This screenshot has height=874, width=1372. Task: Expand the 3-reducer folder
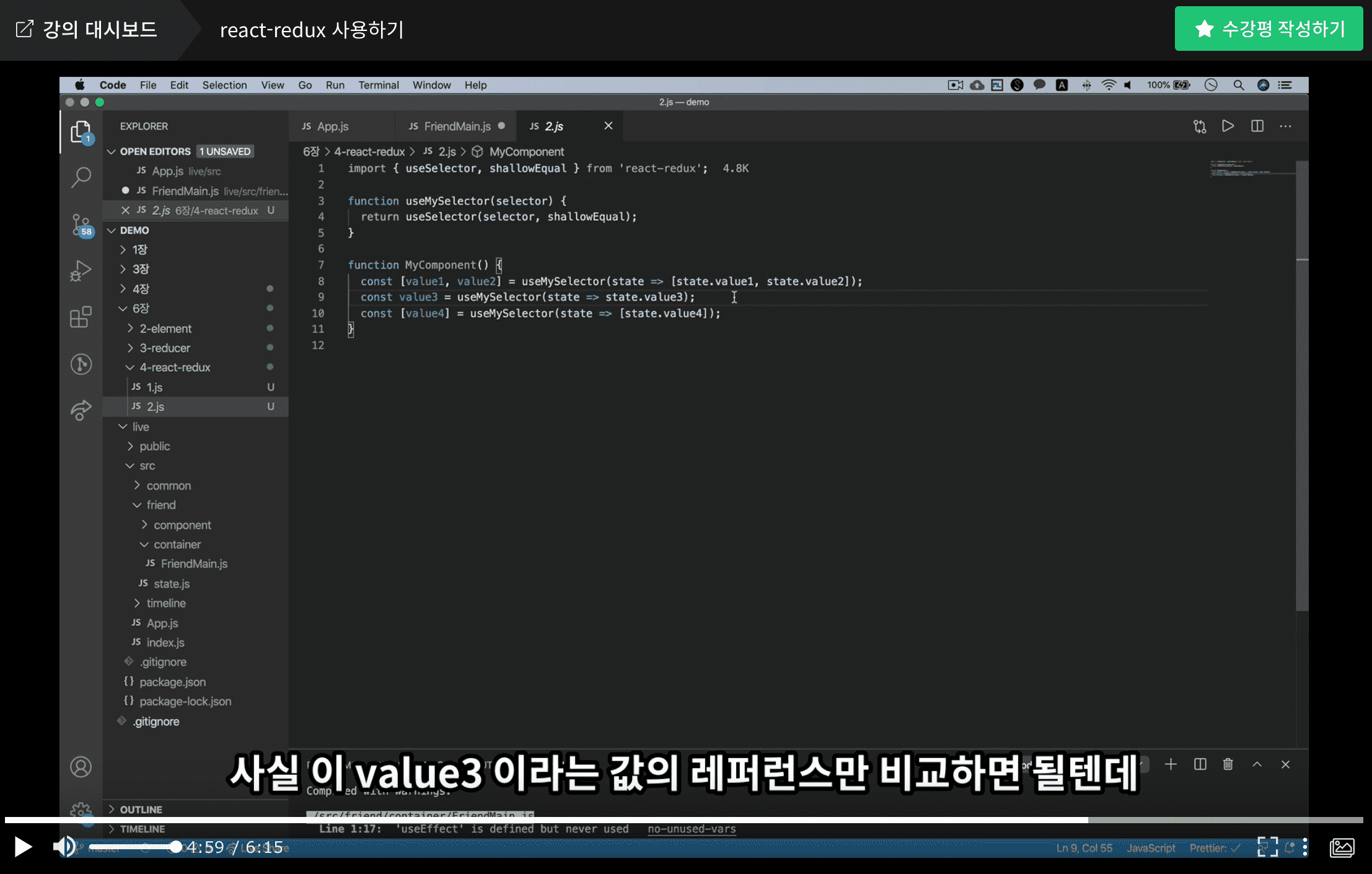coord(165,348)
